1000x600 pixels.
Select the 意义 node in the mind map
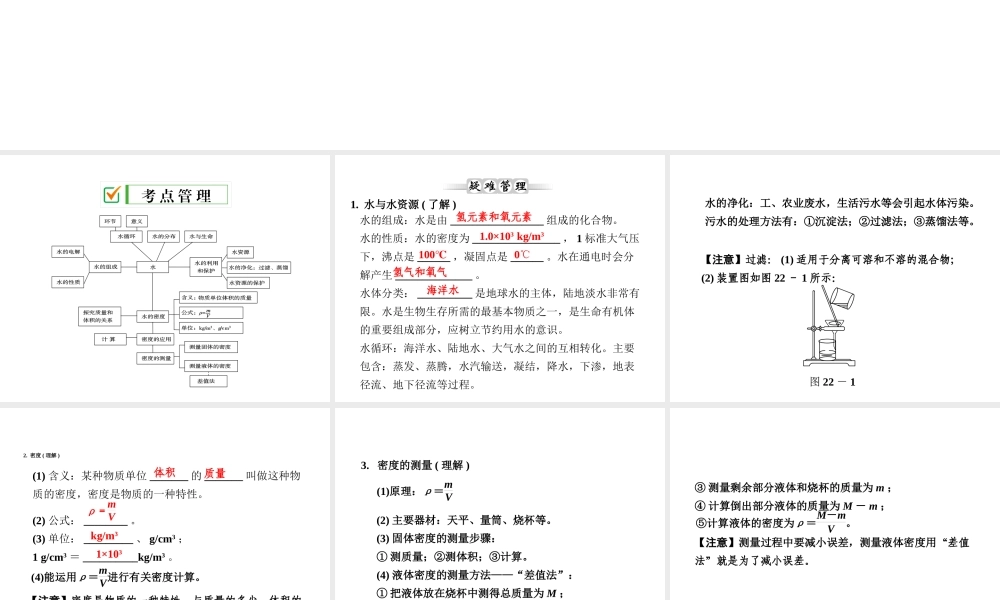[136, 221]
